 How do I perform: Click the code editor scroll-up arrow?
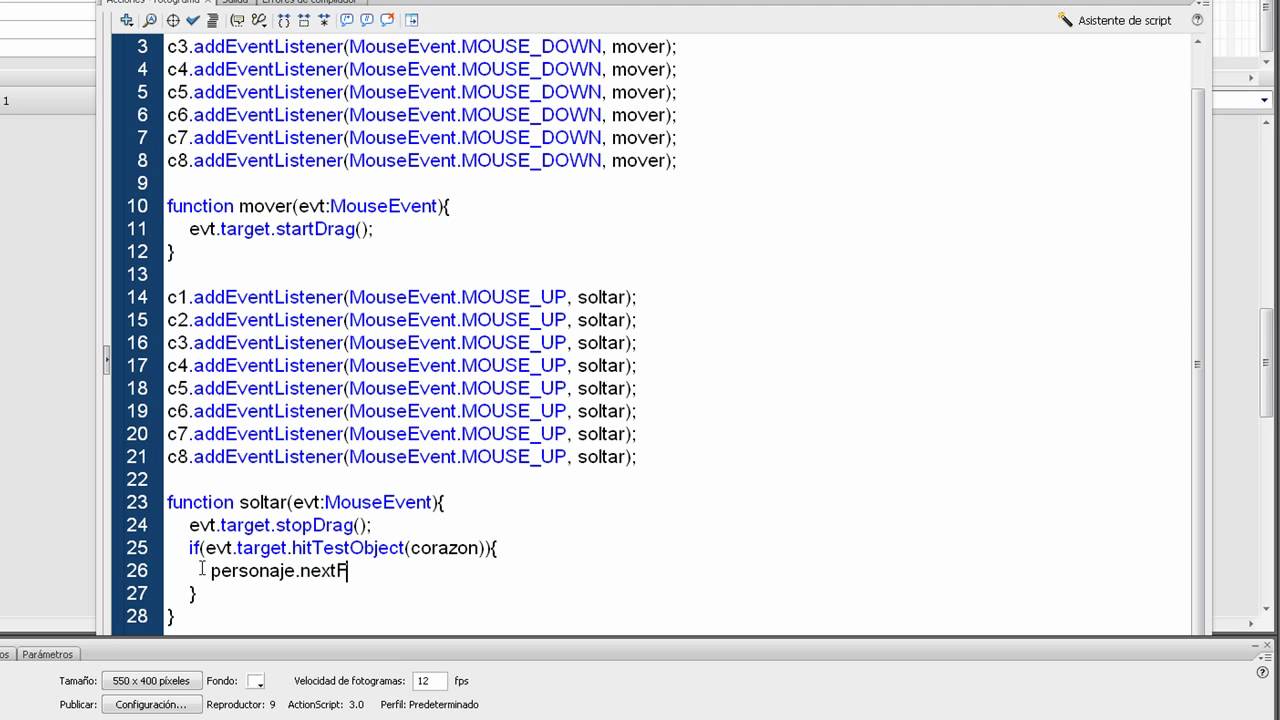(x=1198, y=42)
